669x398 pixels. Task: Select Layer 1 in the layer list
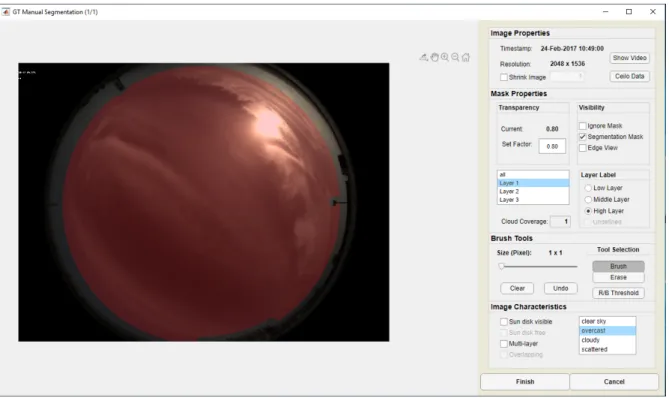tap(533, 183)
